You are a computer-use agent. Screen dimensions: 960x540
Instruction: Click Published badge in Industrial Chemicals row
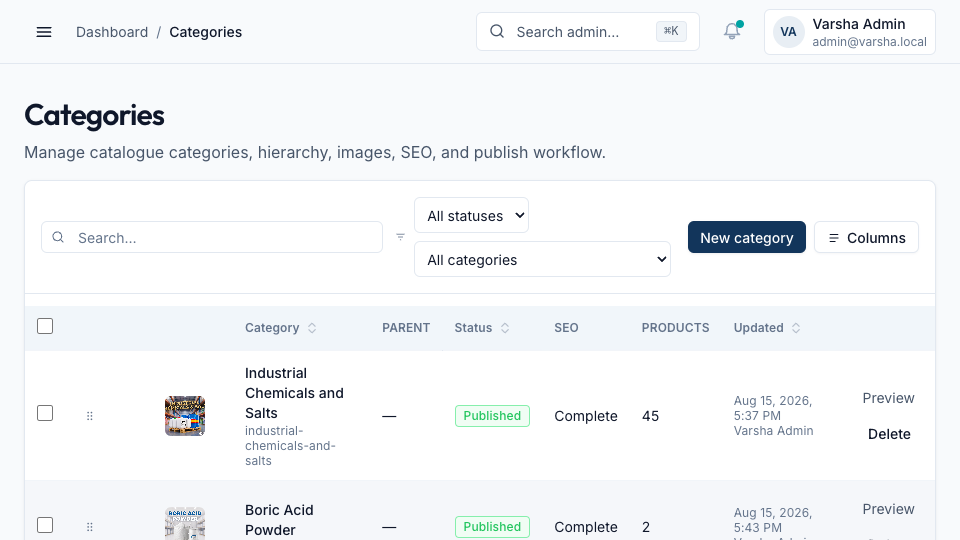pyautogui.click(x=492, y=416)
